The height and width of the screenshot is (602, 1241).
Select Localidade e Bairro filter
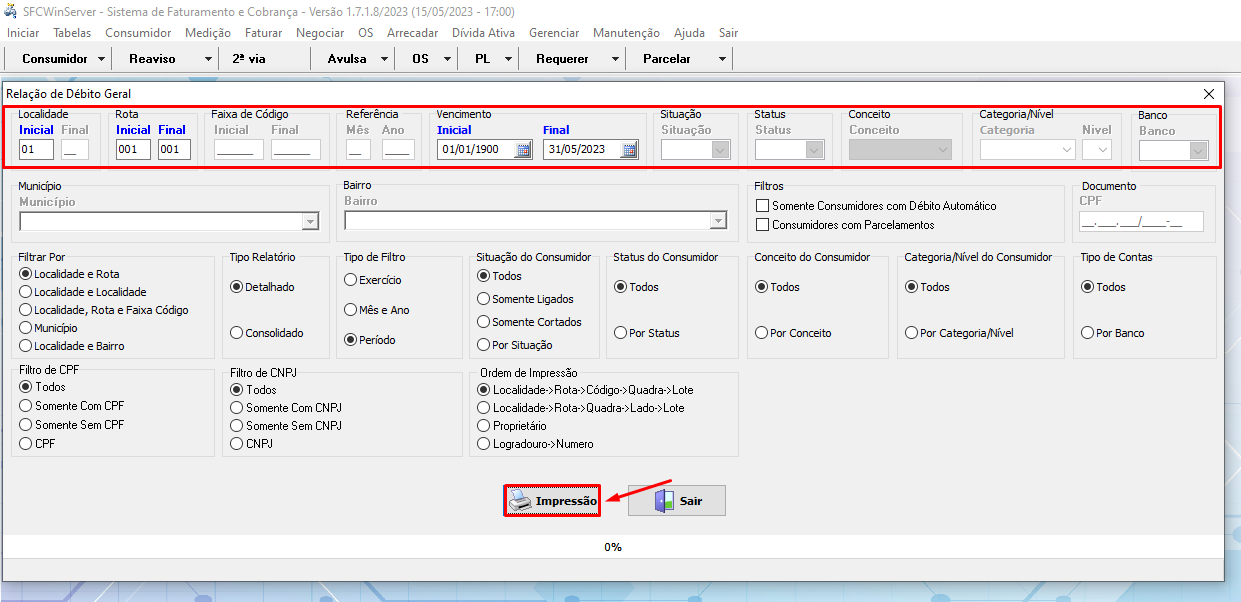26,346
